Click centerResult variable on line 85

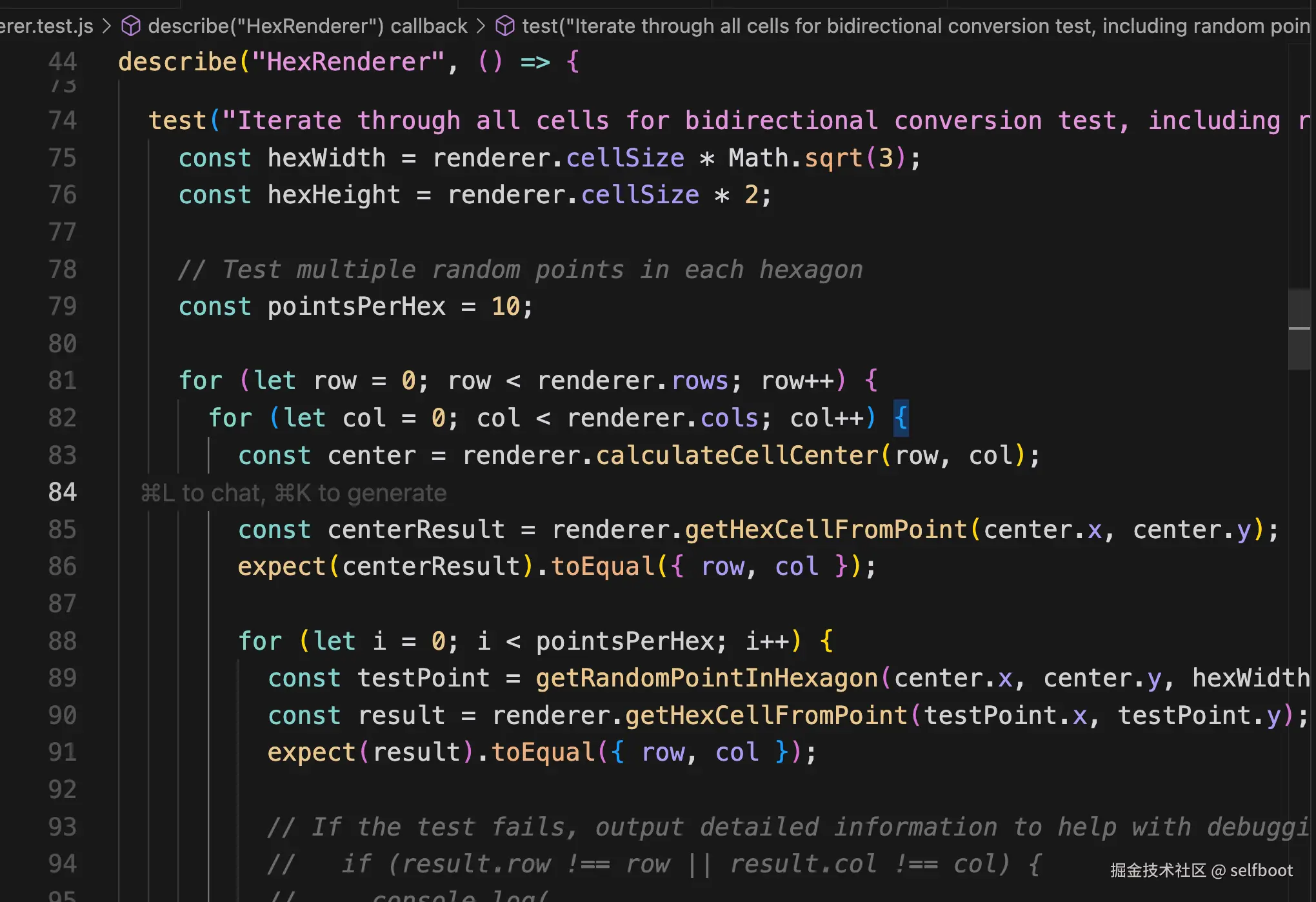click(416, 530)
